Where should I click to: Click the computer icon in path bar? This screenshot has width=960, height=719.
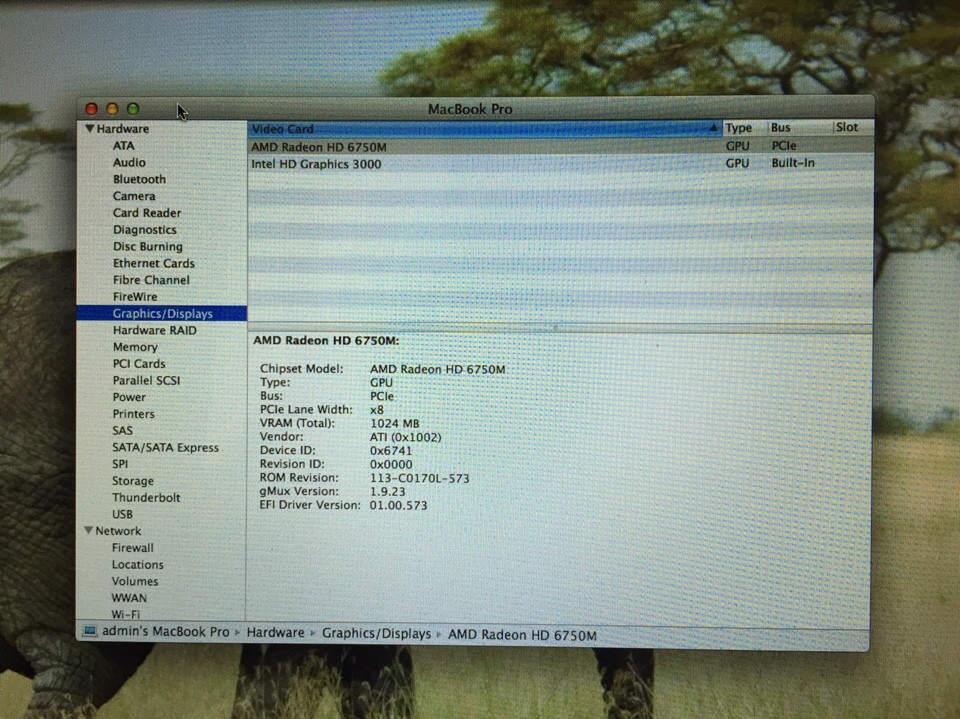[x=90, y=633]
